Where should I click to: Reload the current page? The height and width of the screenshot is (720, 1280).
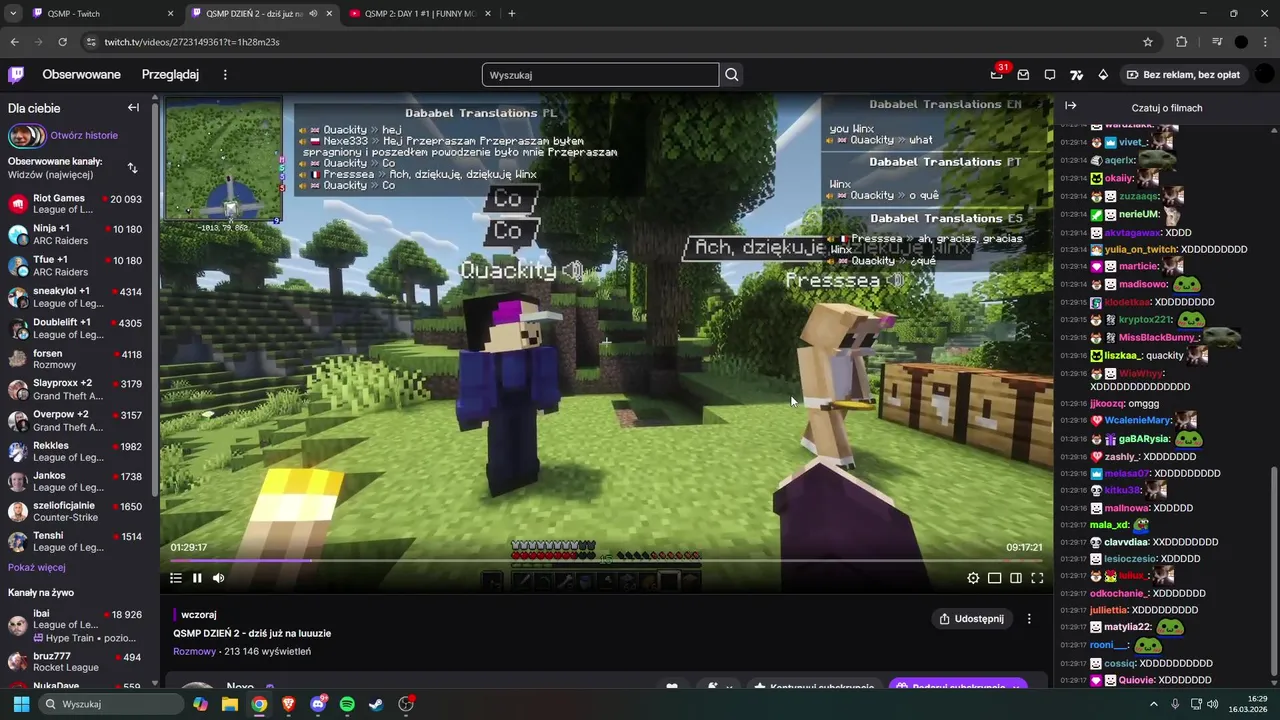[x=62, y=42]
